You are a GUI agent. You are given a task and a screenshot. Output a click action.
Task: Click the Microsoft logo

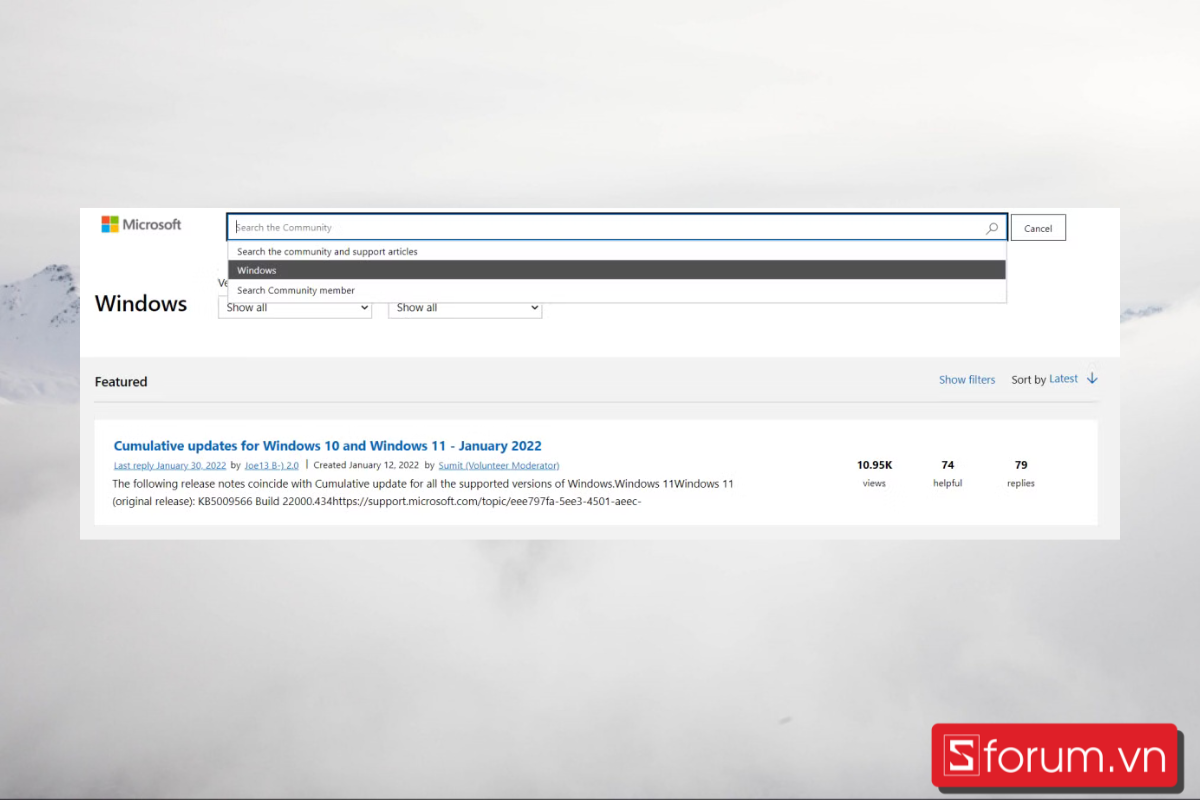click(141, 225)
